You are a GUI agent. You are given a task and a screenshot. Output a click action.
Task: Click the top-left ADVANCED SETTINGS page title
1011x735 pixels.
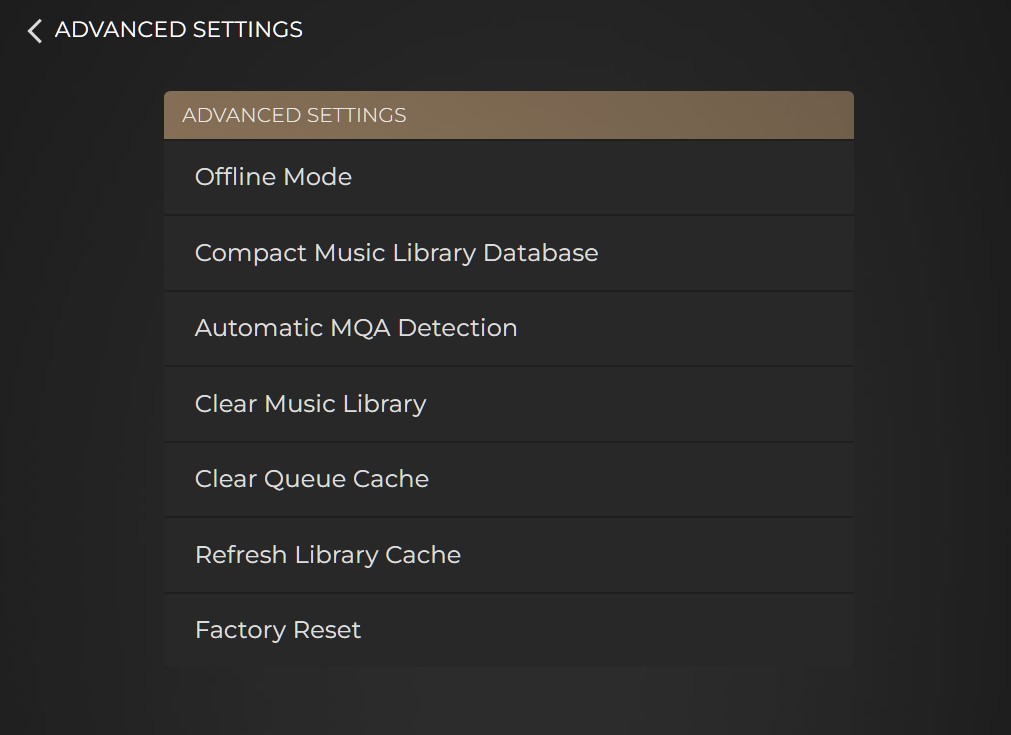(x=178, y=30)
